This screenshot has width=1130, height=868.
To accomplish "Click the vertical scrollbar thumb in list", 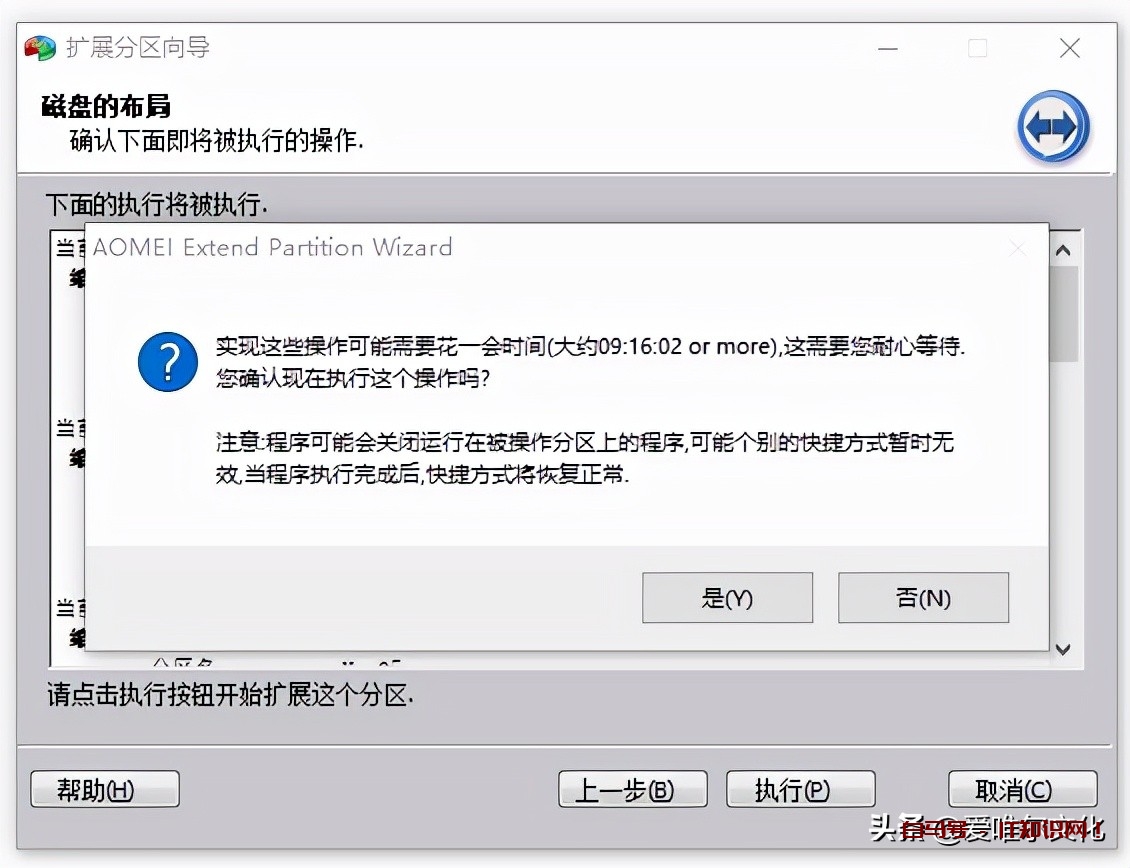I will click(x=1064, y=314).
